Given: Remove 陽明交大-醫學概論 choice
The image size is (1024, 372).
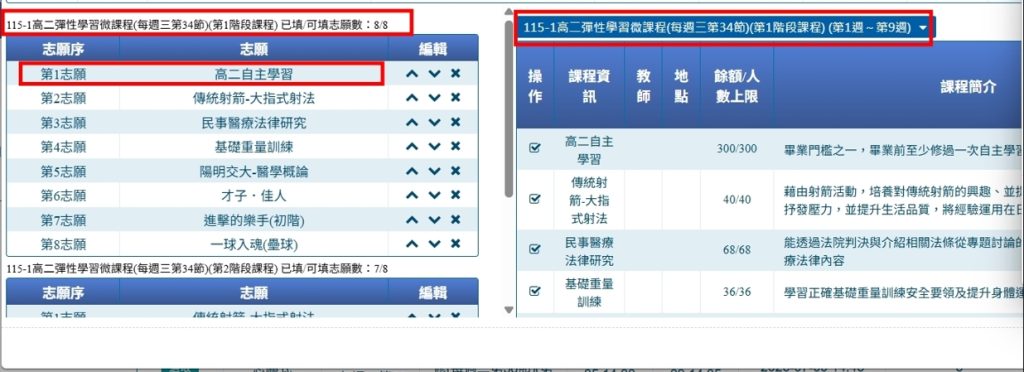Looking at the screenshot, I should pyautogui.click(x=455, y=171).
